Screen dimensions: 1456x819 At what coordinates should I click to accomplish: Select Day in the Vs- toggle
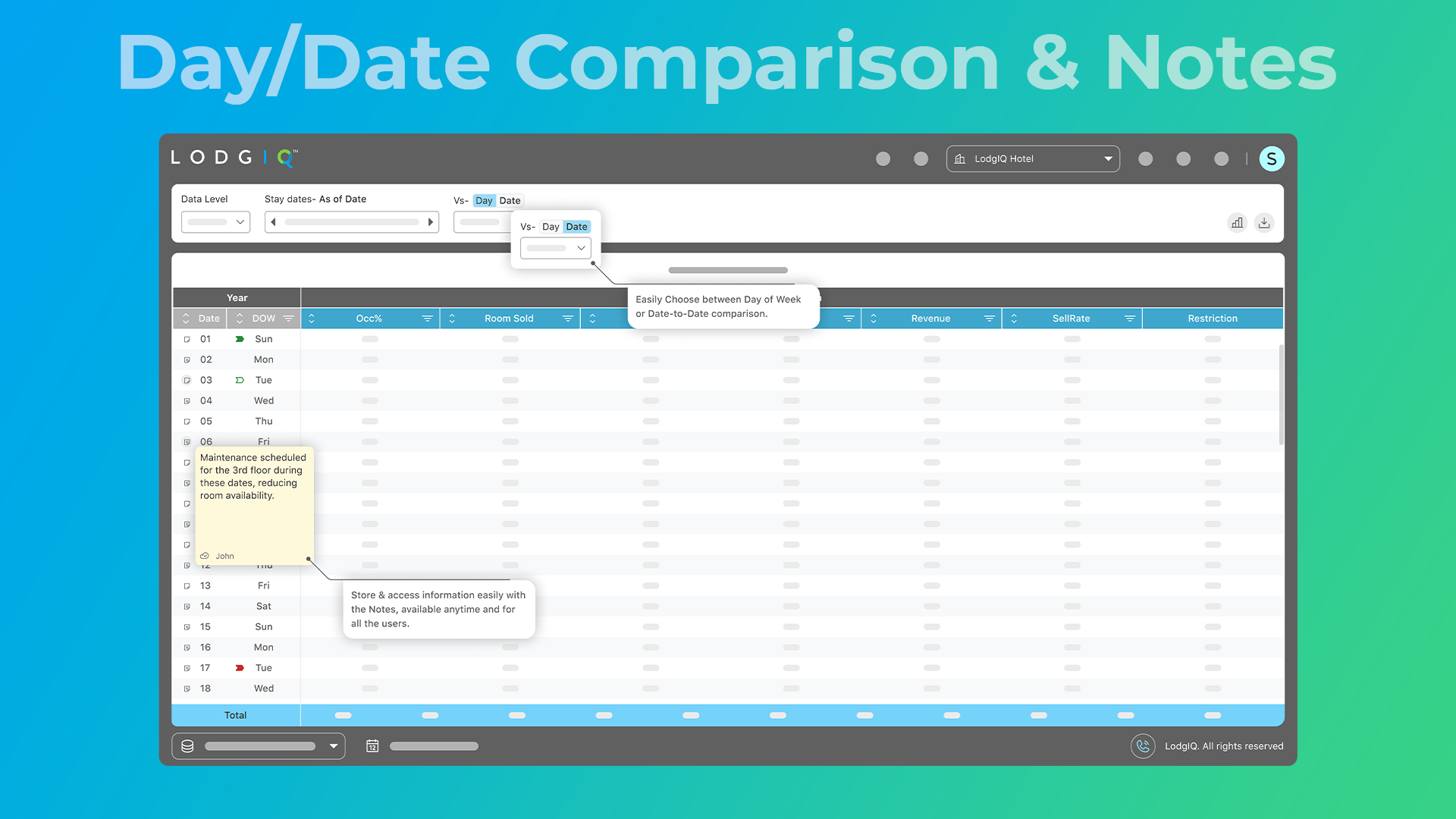(484, 201)
